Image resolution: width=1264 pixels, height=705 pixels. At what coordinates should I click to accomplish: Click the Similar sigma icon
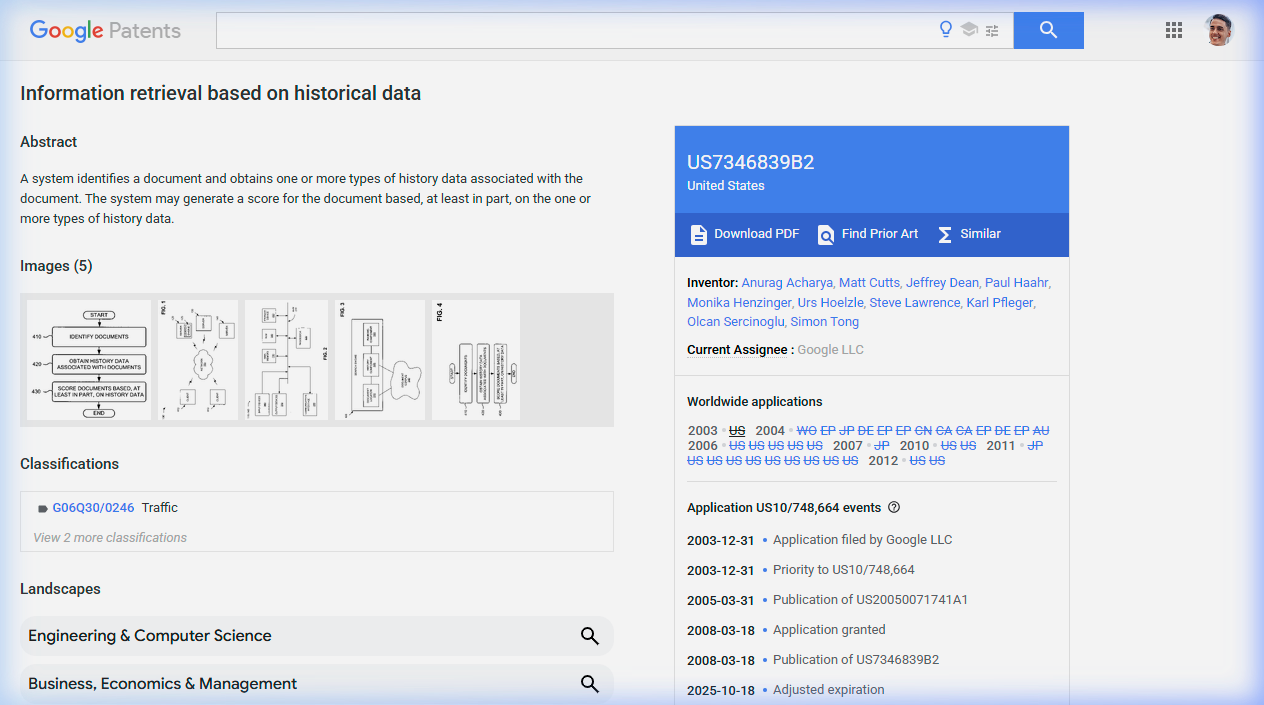945,234
